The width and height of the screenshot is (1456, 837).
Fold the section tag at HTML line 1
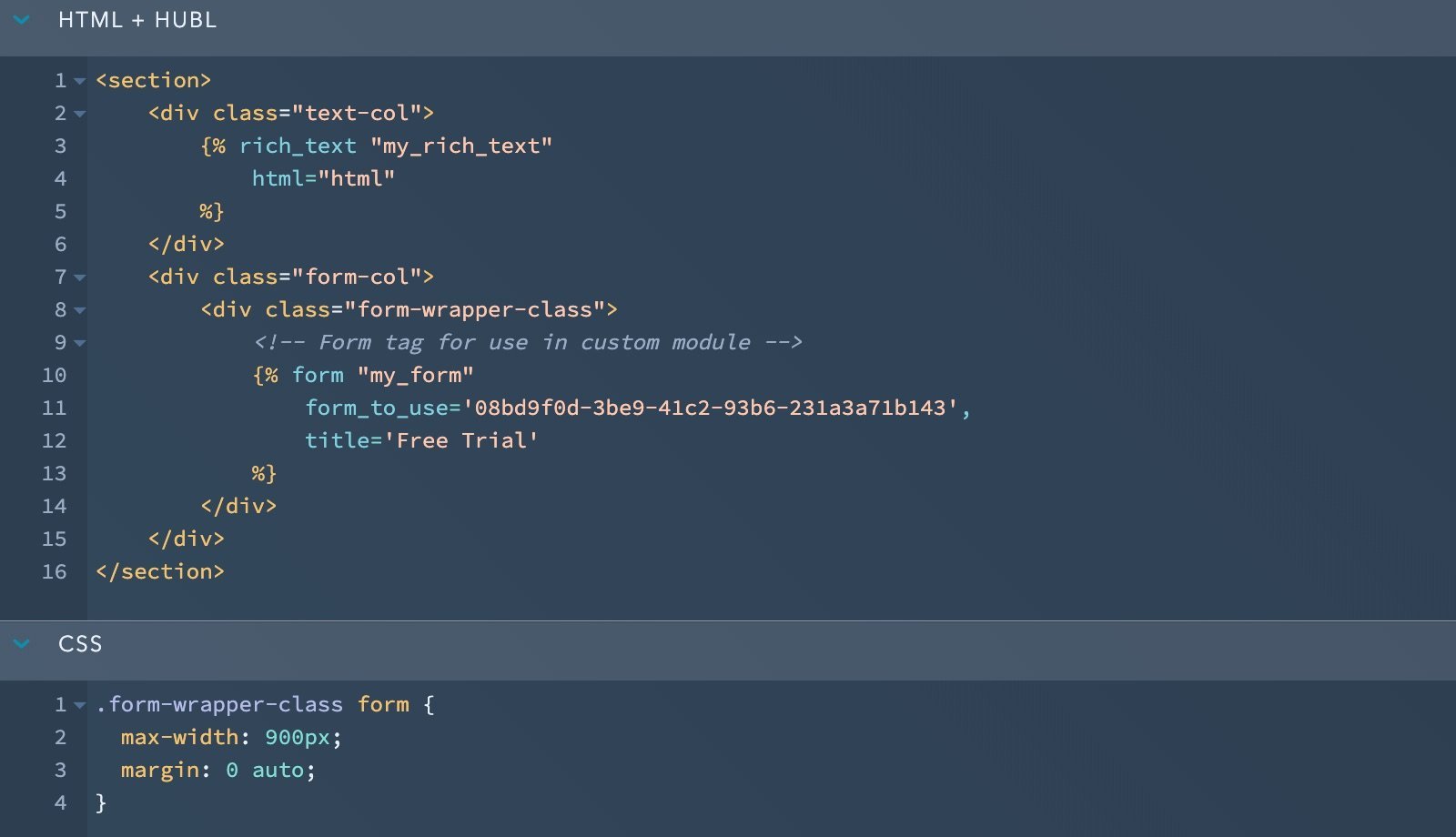coord(80,81)
